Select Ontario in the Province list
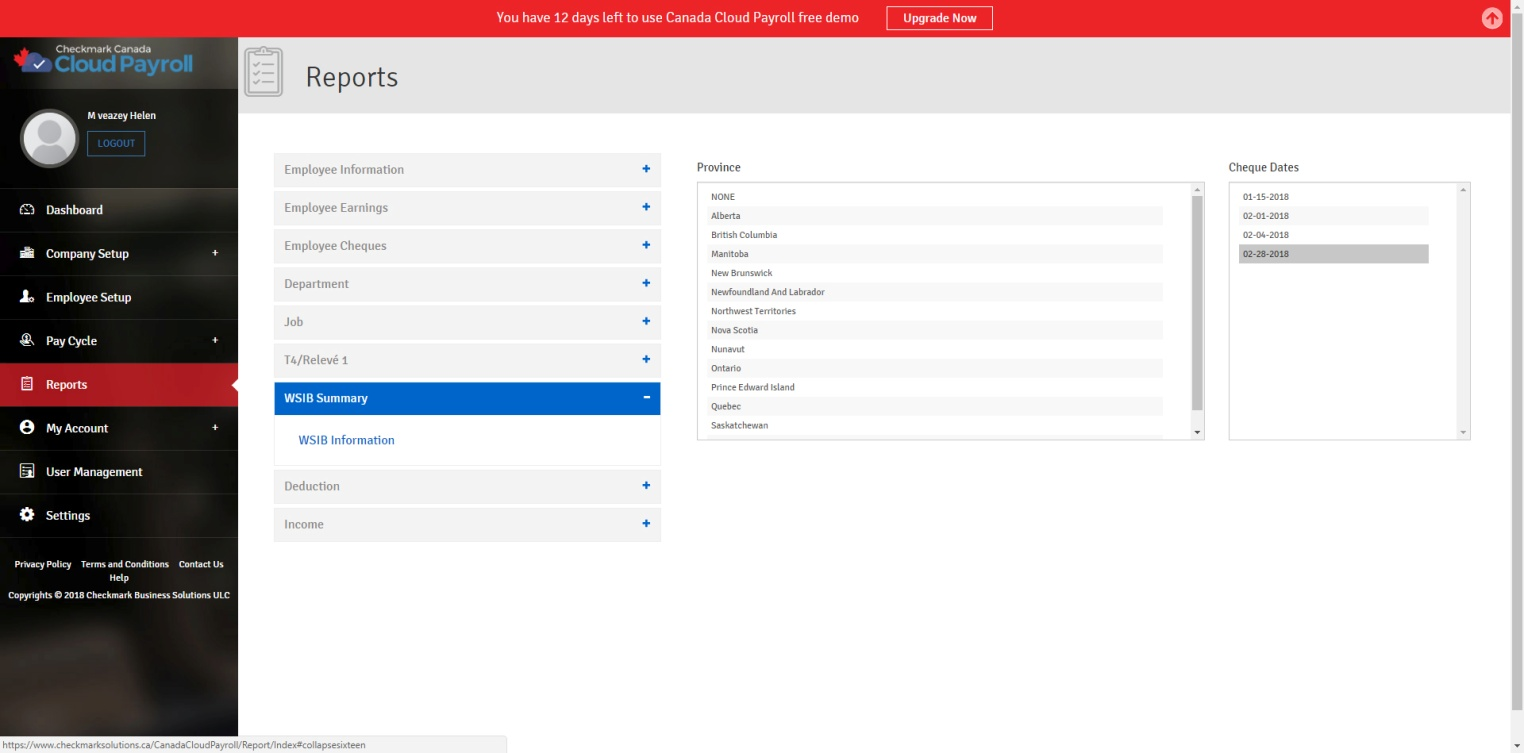The image size is (1524, 753). tap(726, 369)
